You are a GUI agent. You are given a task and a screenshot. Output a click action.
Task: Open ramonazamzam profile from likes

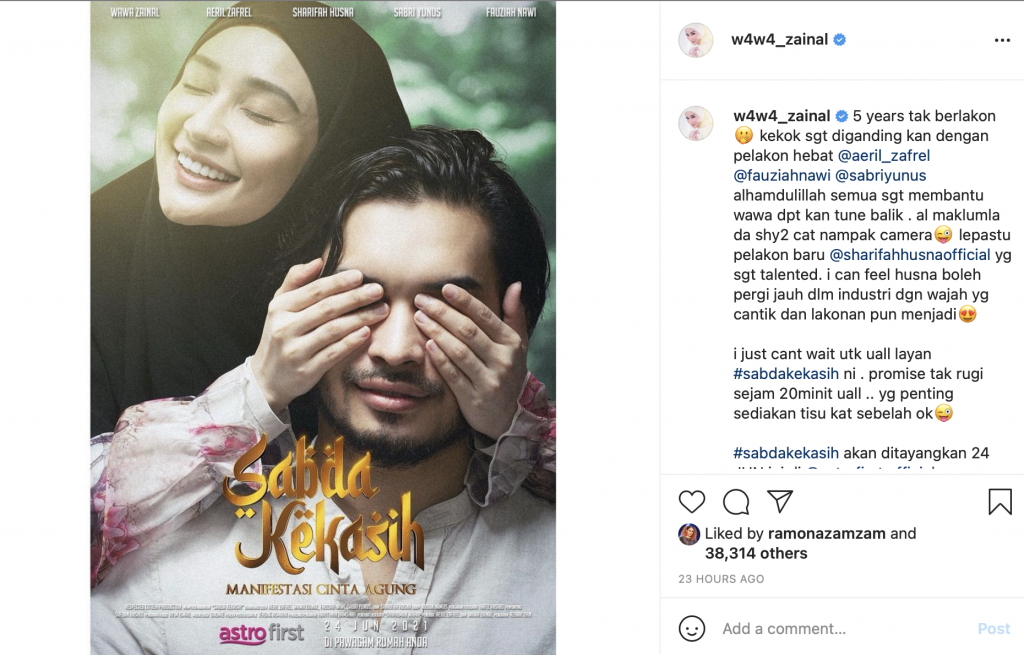(x=827, y=534)
